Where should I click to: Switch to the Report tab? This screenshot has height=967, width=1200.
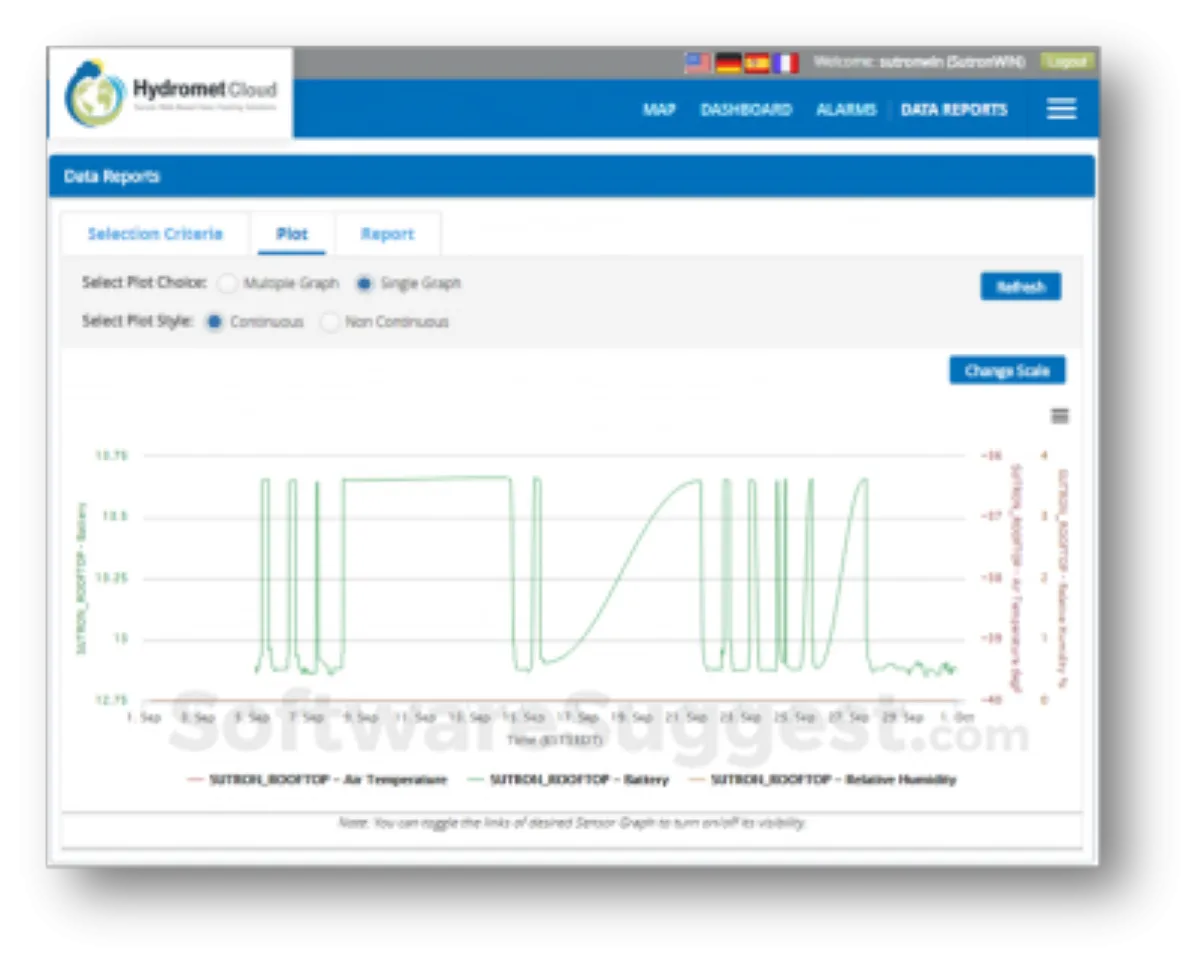pos(387,234)
